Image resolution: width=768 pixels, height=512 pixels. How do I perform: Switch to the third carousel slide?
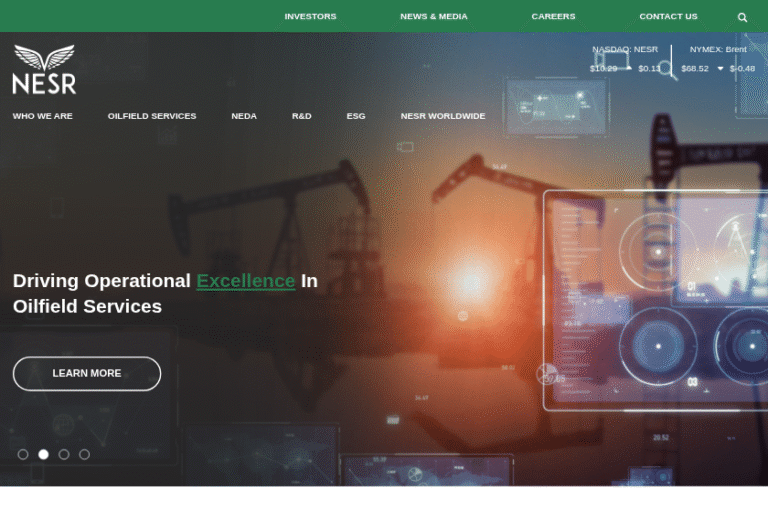64,454
